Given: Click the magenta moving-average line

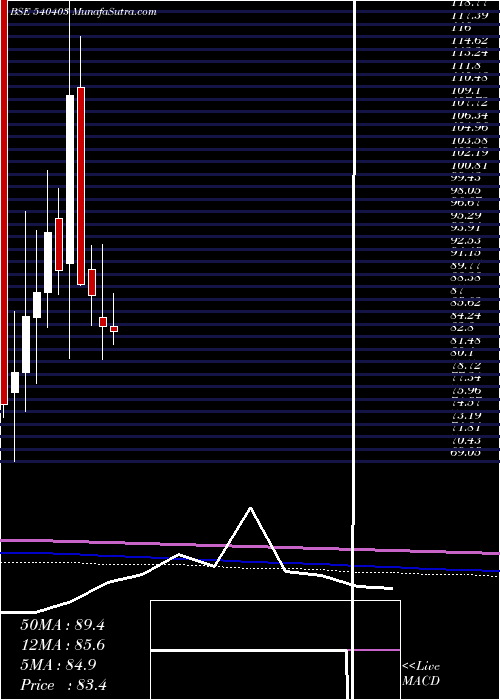Looking at the screenshot, I should pyautogui.click(x=250, y=546).
